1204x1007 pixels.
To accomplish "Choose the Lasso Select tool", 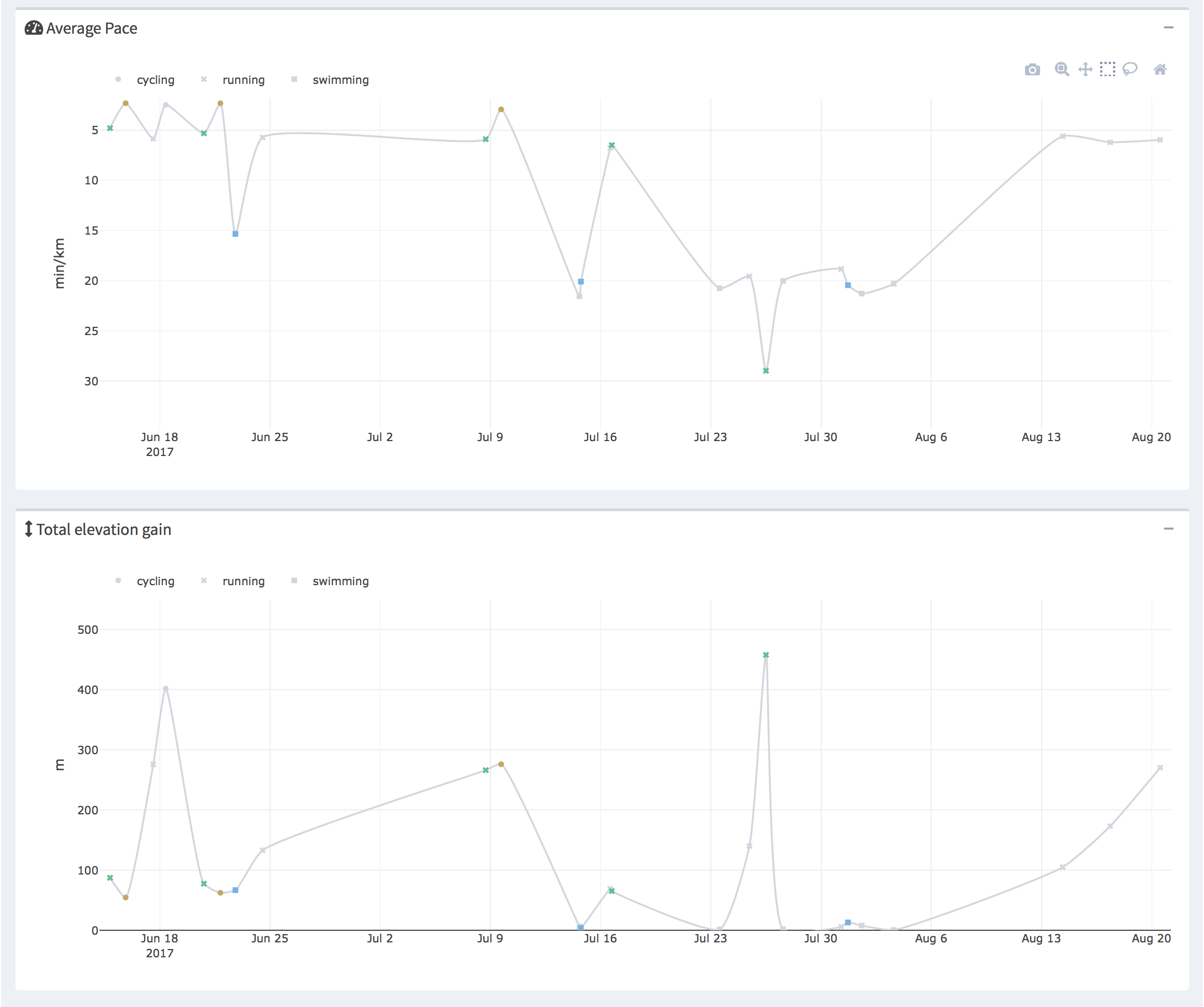I will (1130, 70).
